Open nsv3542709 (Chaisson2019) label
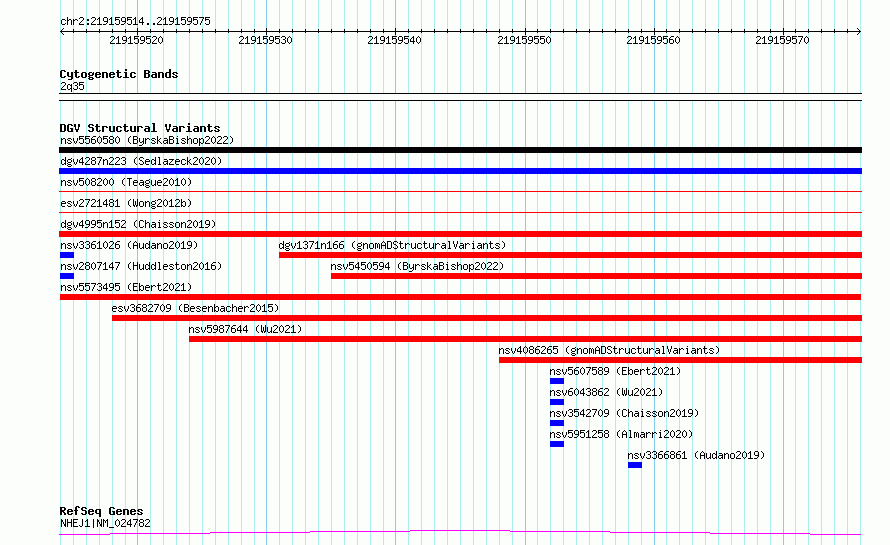This screenshot has width=890, height=545. click(624, 413)
